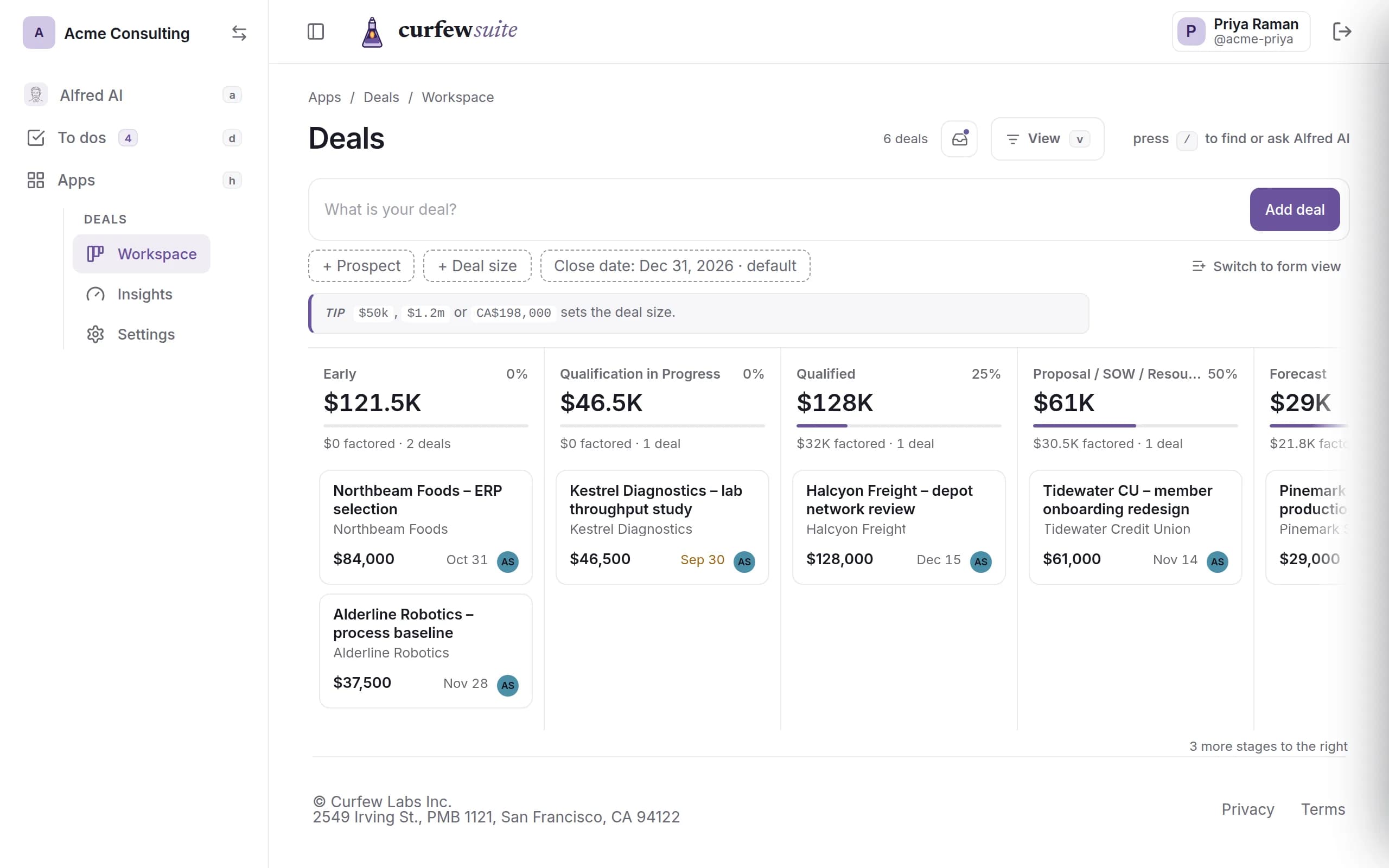The height and width of the screenshot is (868, 1389).
Task: Click the Acme Consulting A avatar
Action: coord(39,33)
